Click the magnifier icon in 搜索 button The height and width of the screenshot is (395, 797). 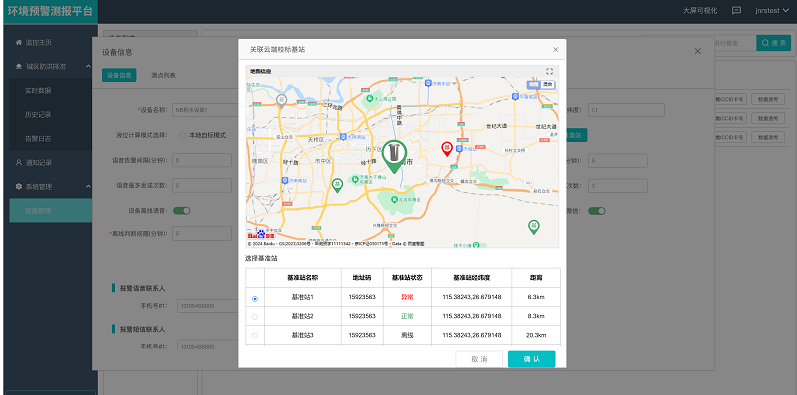[x=765, y=43]
